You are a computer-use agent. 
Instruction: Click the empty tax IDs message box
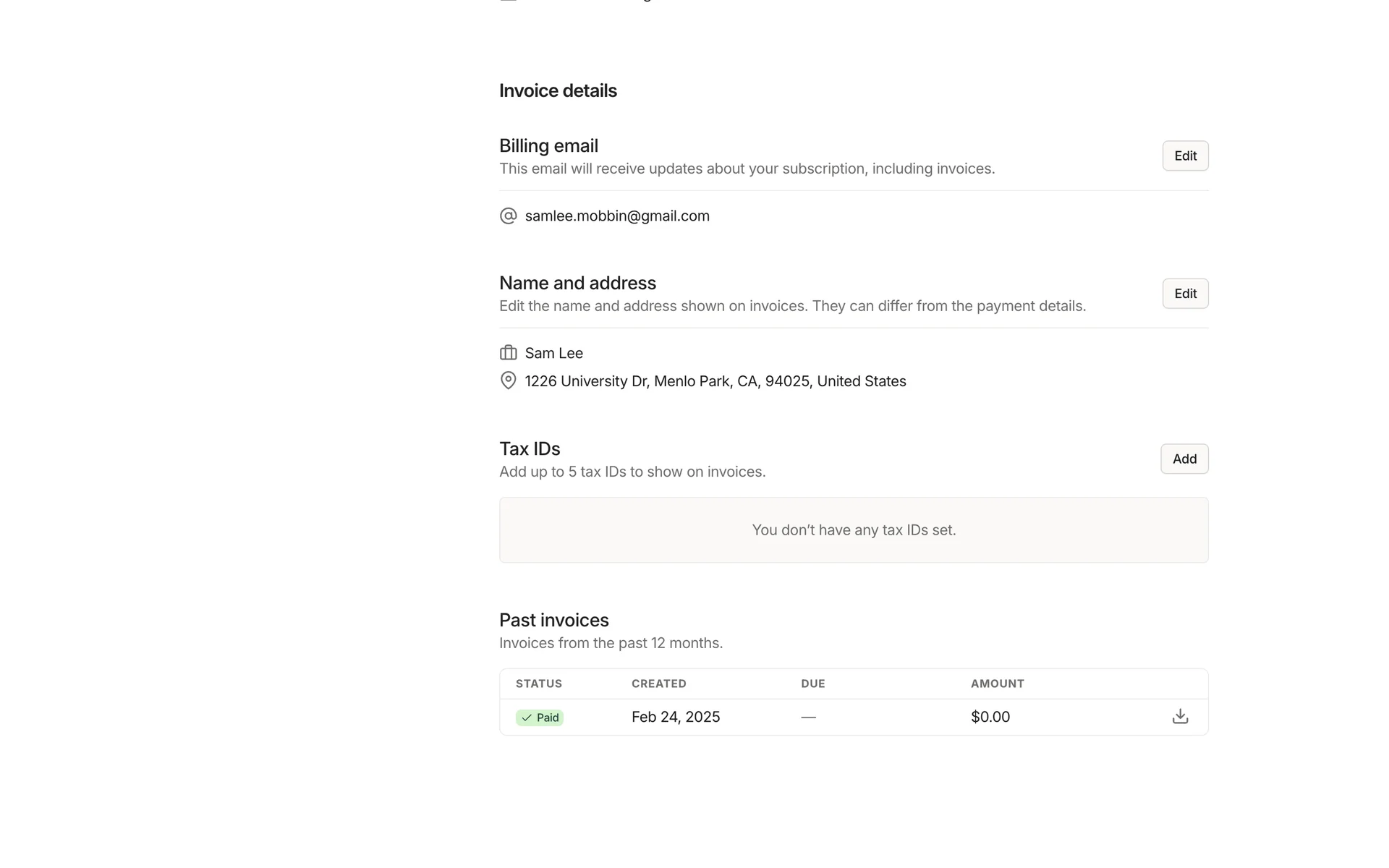click(x=854, y=529)
